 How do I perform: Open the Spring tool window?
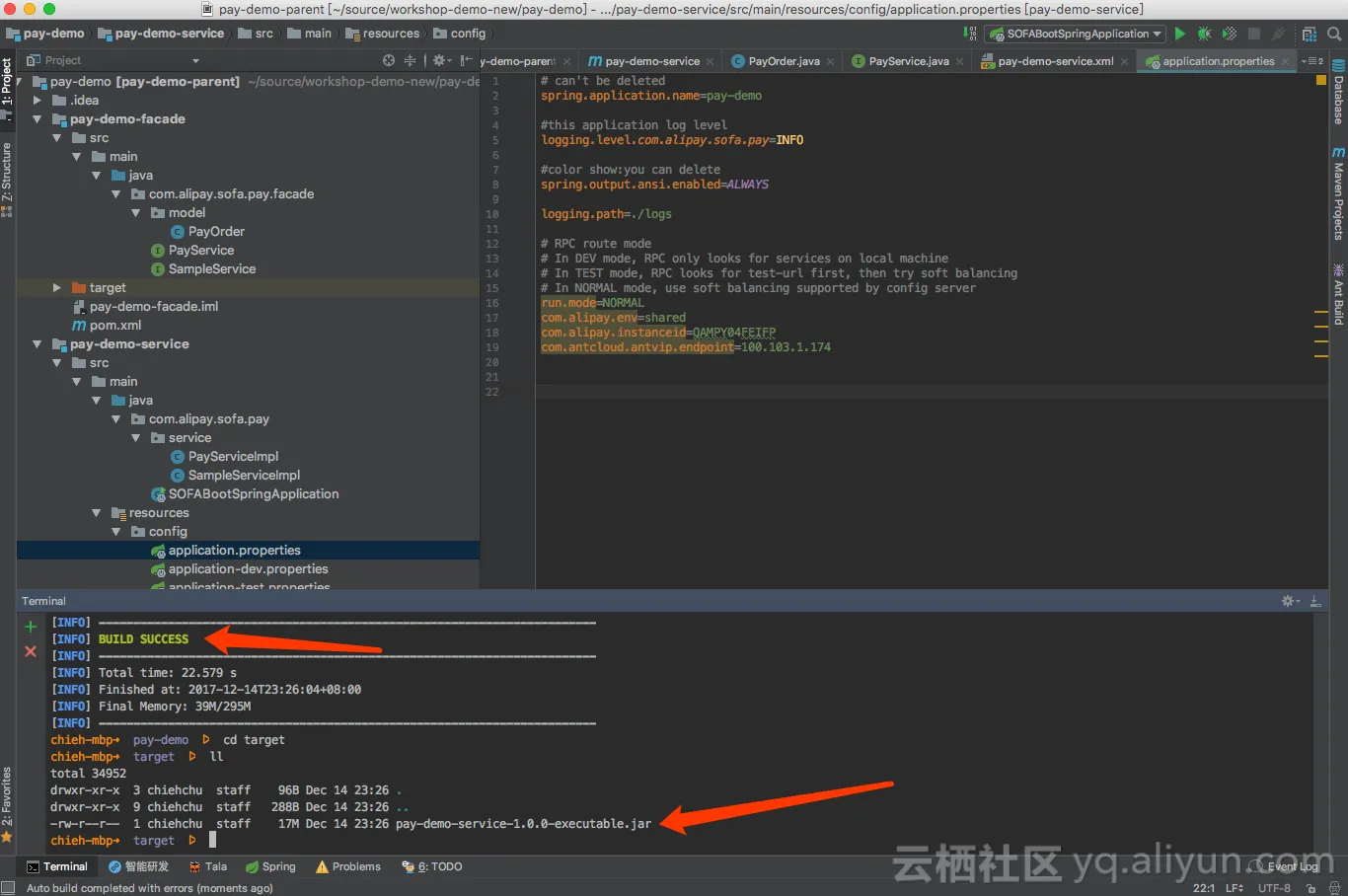tap(270, 866)
